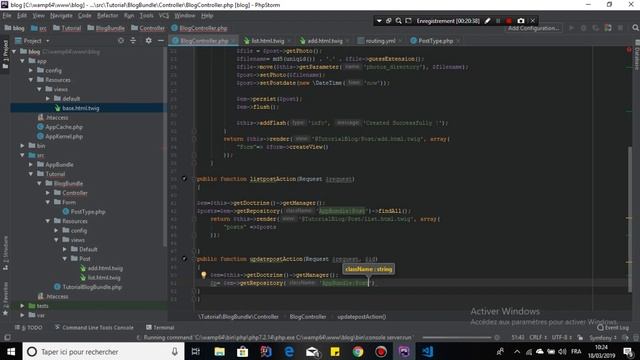Open the Project panel settings gear
The height and width of the screenshot is (360, 640).
click(x=149, y=41)
